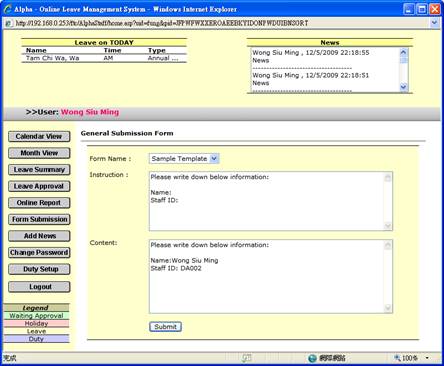Click the AM time cell

click(108, 58)
